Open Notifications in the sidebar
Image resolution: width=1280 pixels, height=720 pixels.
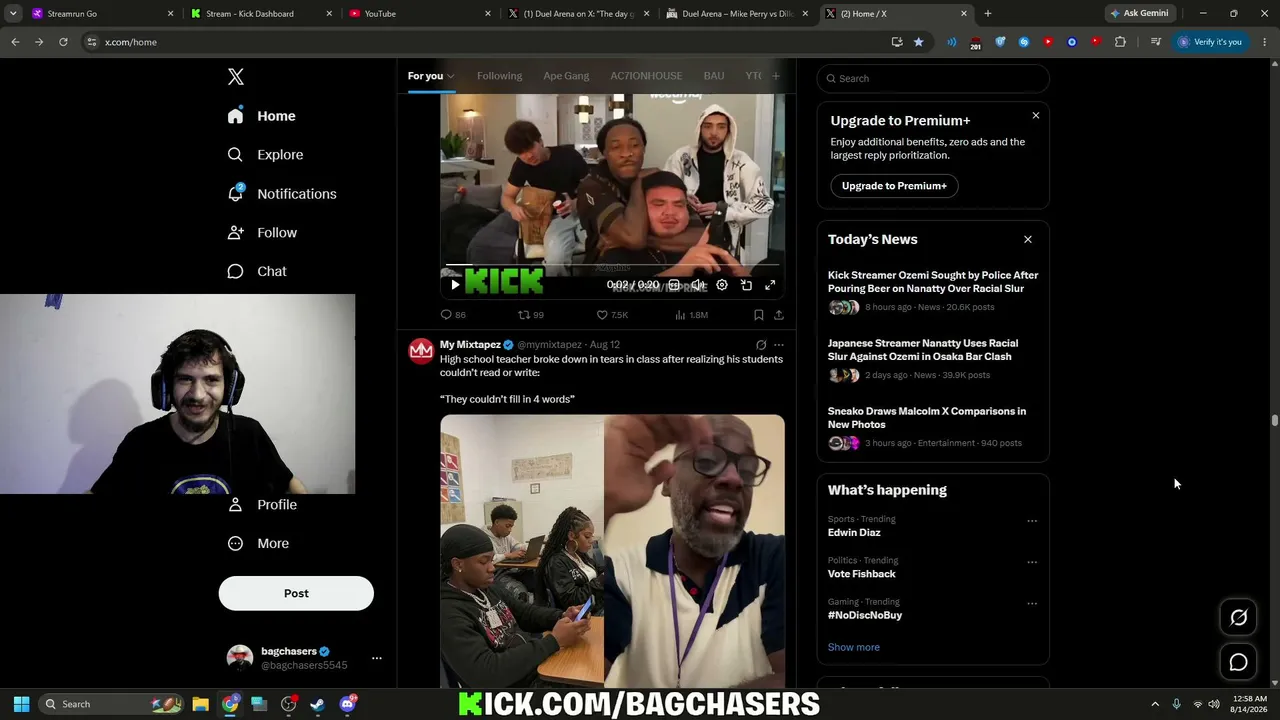coord(281,194)
